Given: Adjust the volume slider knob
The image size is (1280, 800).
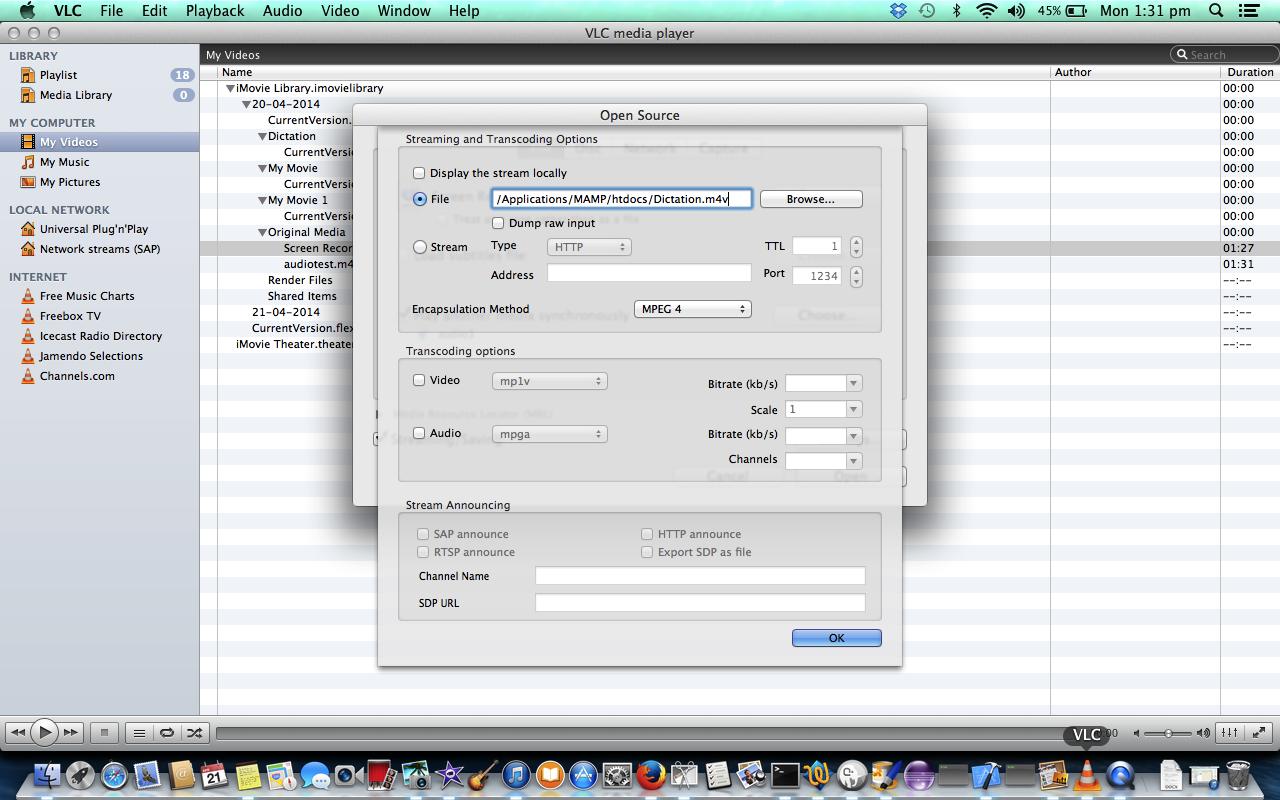Looking at the screenshot, I should click(x=1168, y=733).
